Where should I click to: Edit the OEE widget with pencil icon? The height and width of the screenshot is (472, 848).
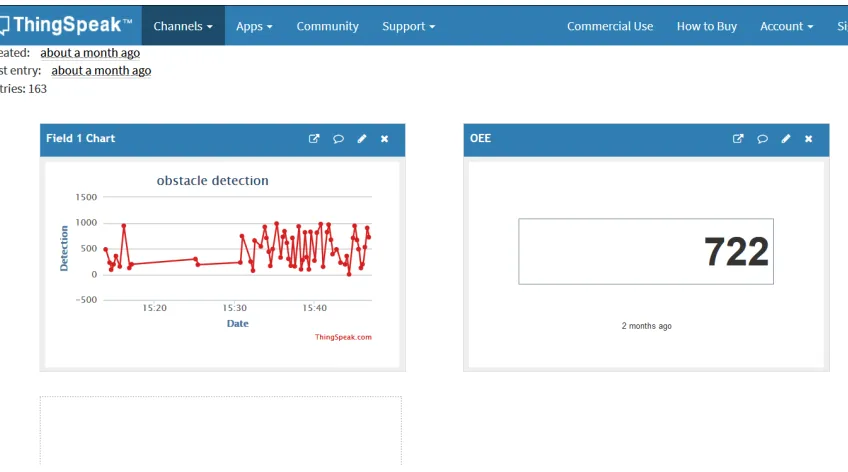(786, 139)
